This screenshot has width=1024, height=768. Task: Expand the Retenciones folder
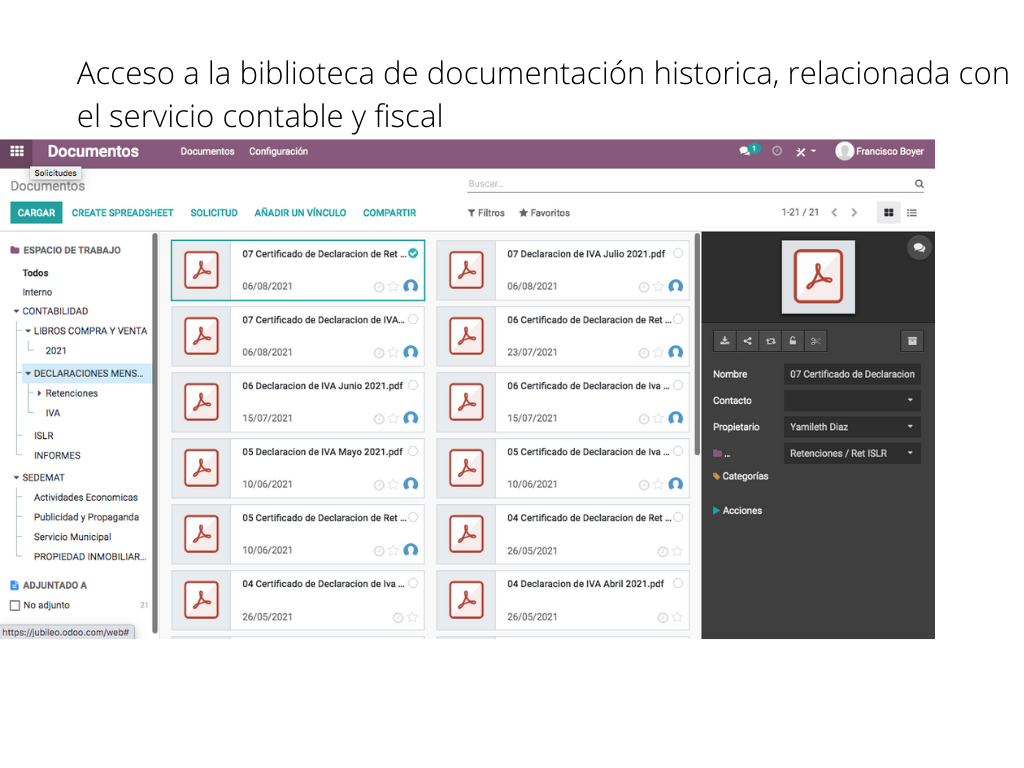click(x=39, y=393)
